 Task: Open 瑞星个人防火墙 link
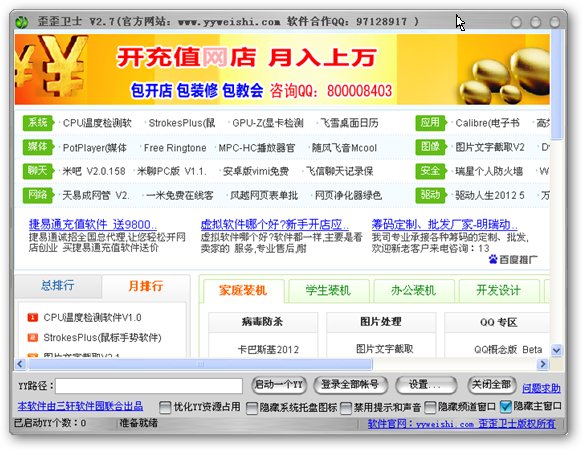tap(489, 171)
